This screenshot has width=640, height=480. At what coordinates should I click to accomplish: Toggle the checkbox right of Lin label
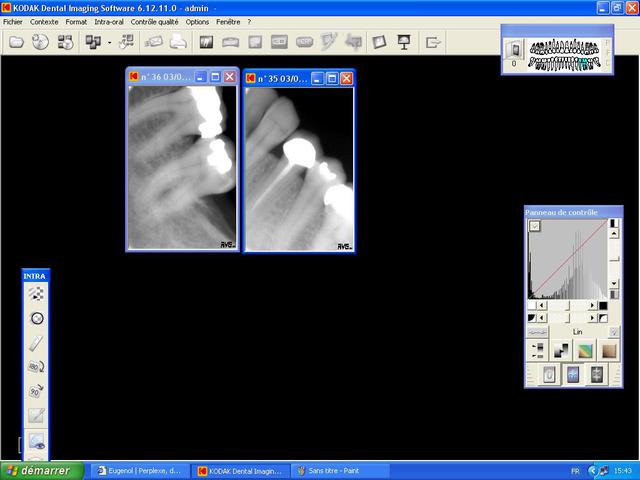click(614, 331)
